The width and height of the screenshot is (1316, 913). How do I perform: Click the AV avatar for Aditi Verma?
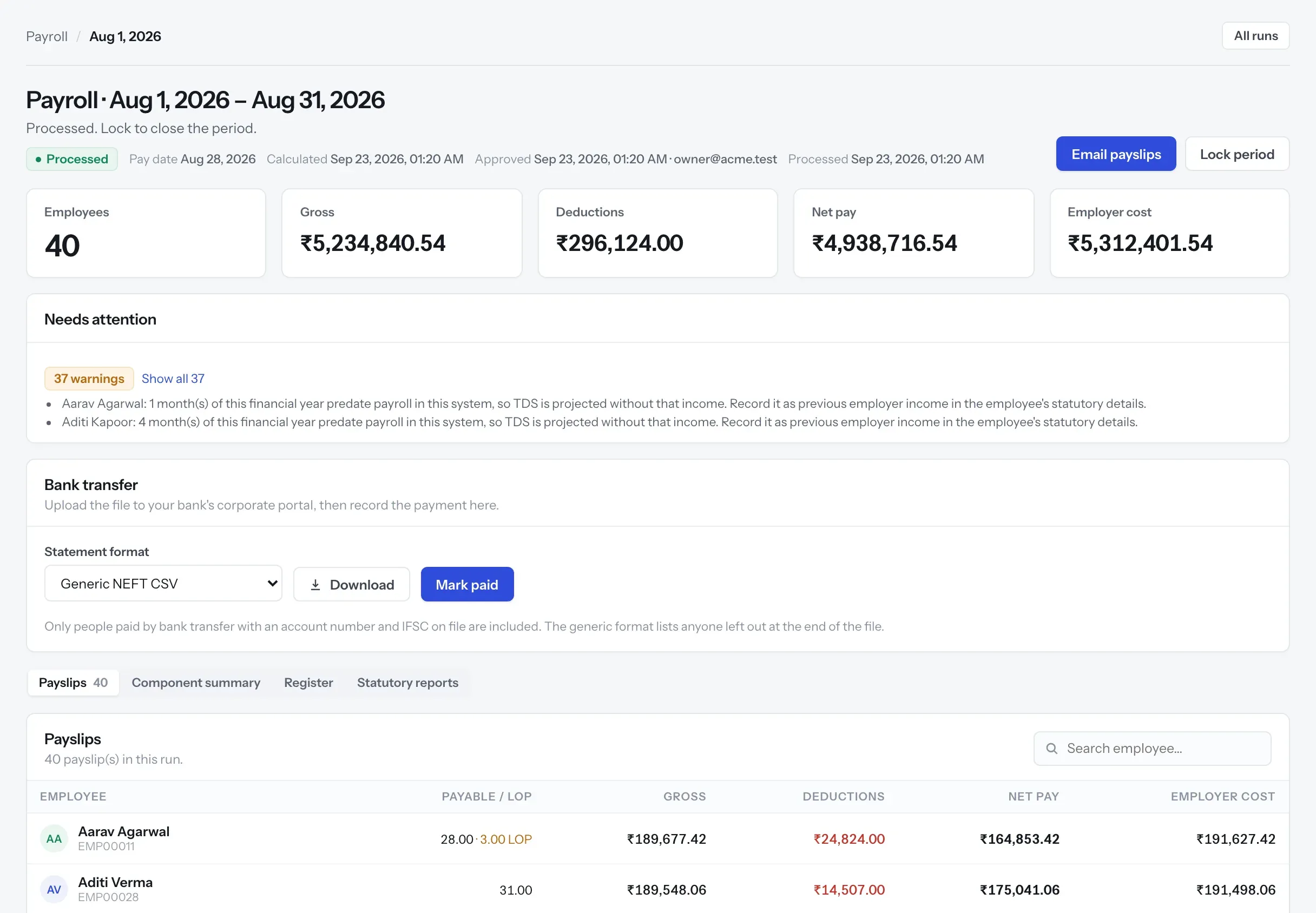pos(54,890)
